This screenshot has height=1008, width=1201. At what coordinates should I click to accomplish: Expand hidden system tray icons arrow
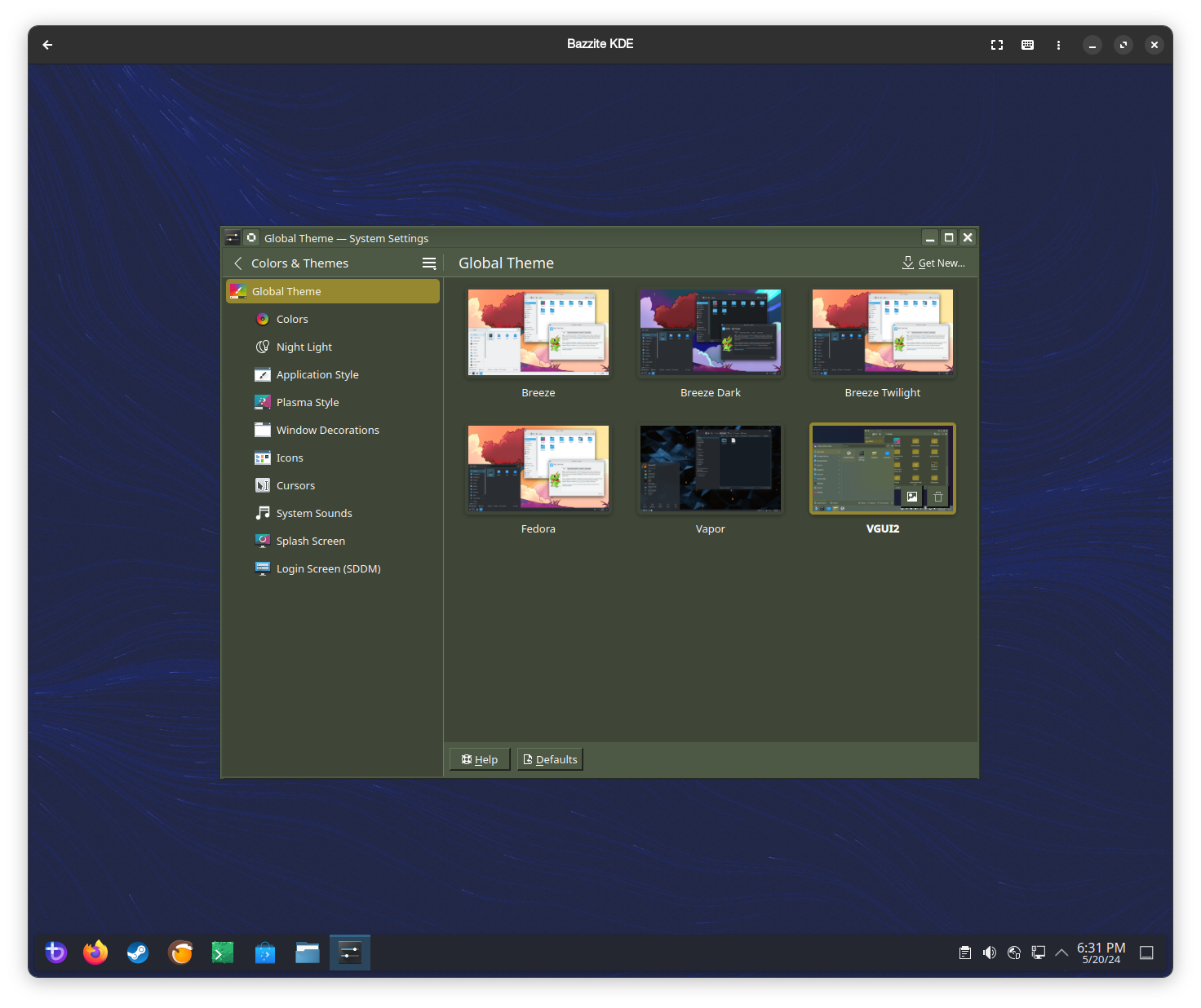point(1061,953)
